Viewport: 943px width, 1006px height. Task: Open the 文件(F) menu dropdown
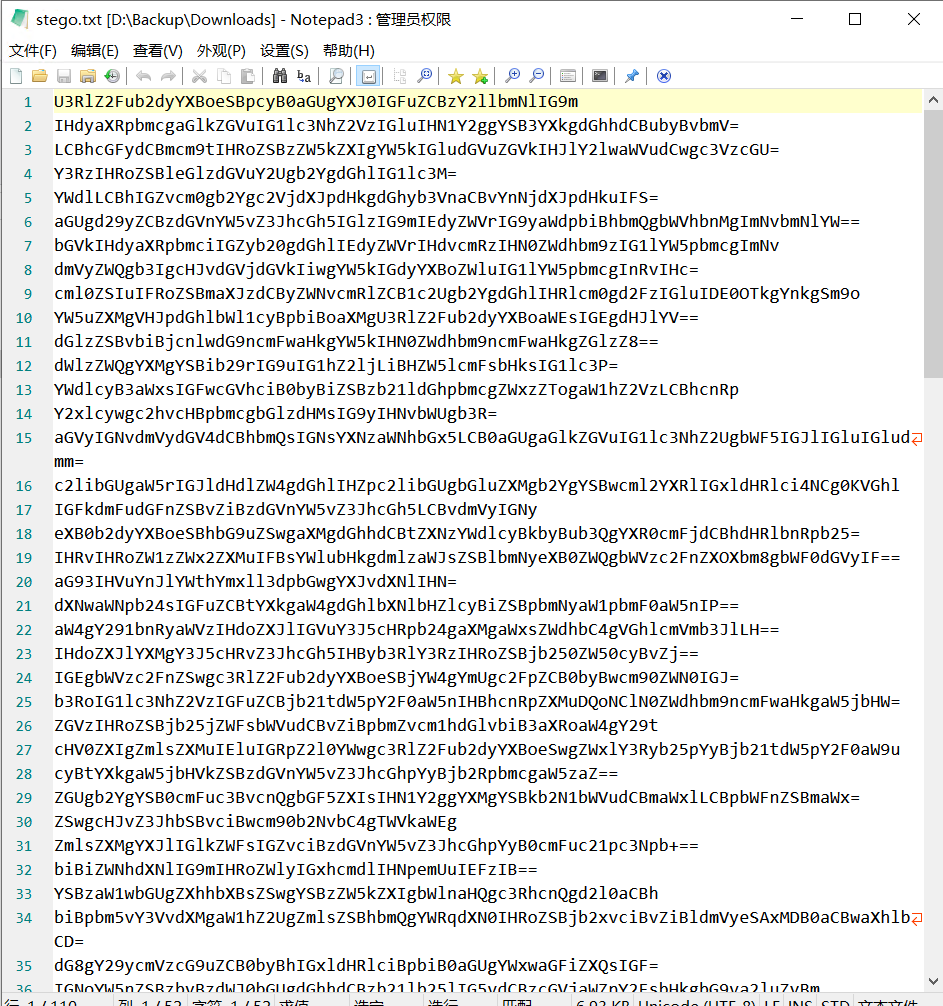click(33, 51)
